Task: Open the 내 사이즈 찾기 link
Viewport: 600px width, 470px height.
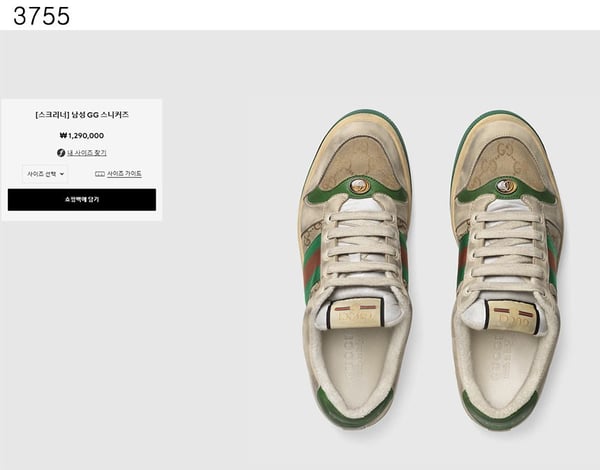Action: pos(86,153)
